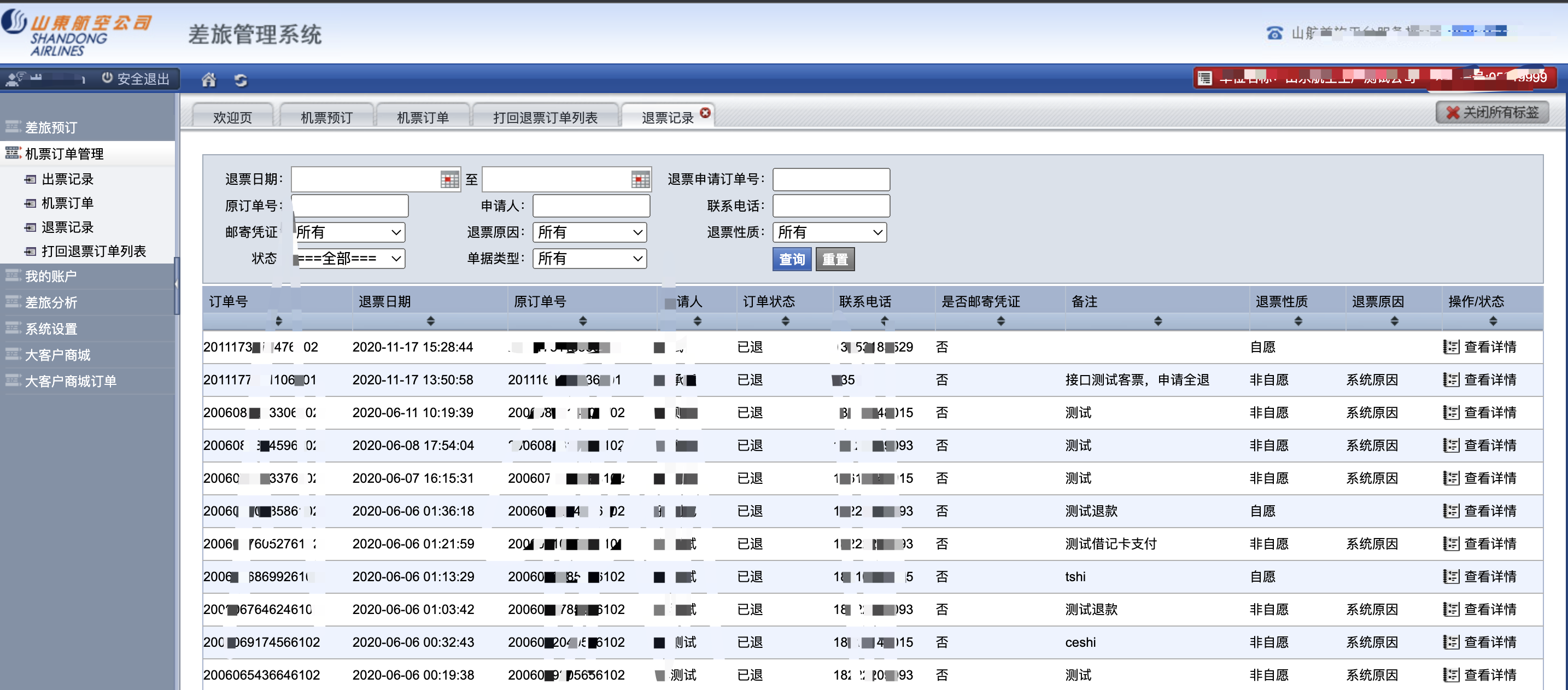This screenshot has width=1568, height=690.
Task: Expand 差旅分析 sidebar section
Action: [x=87, y=302]
